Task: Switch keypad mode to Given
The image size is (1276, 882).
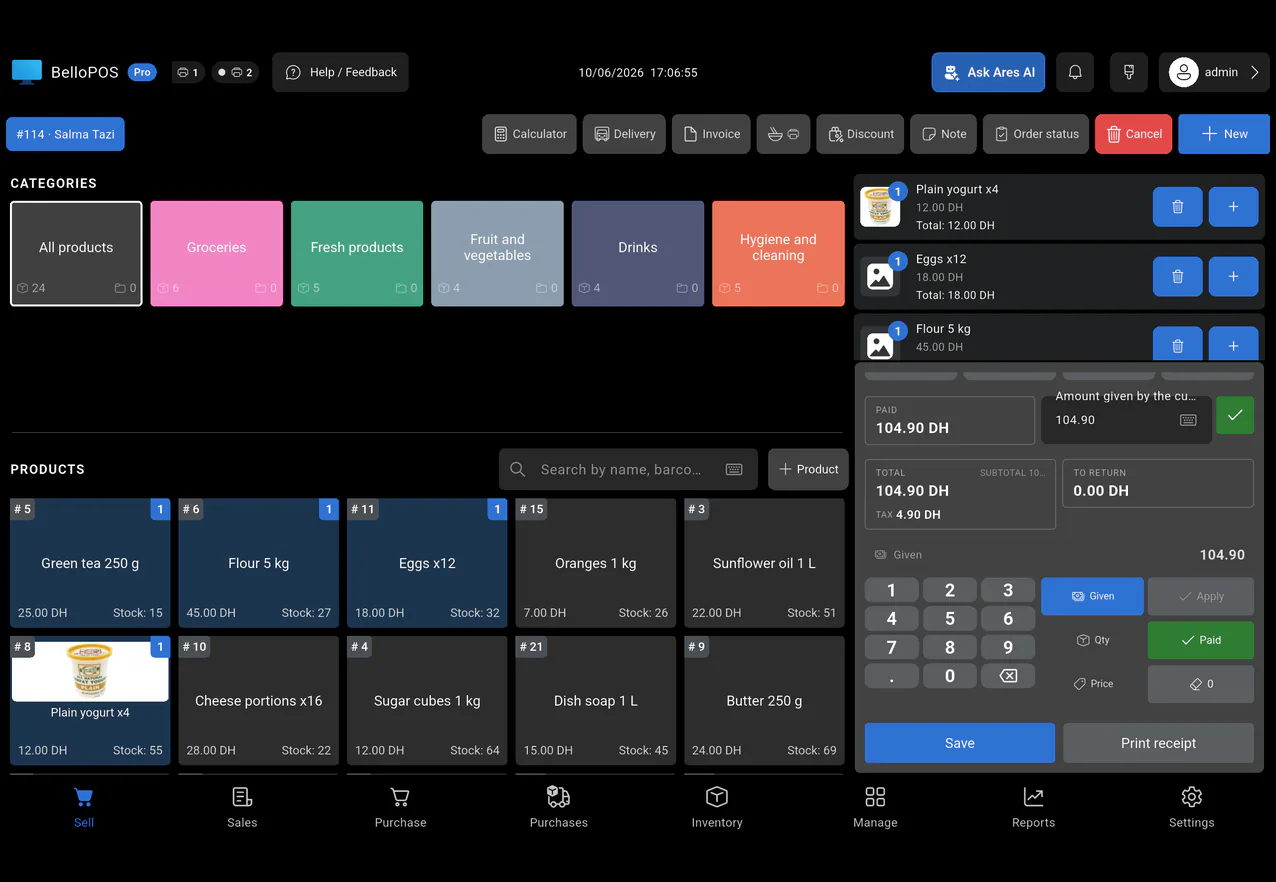Action: tap(1091, 596)
